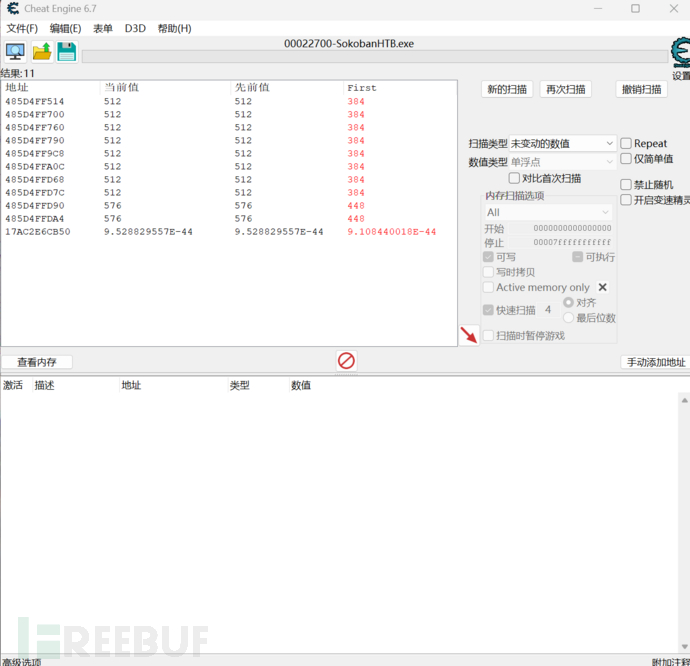
Task: Click the address list scroll-down arrow
Action: click(x=685, y=647)
